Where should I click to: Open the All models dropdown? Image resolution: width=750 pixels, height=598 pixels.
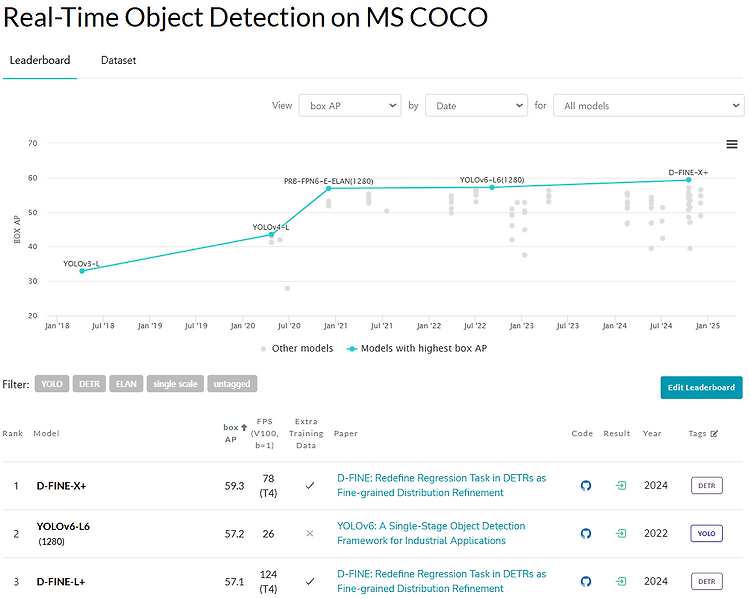tap(649, 105)
